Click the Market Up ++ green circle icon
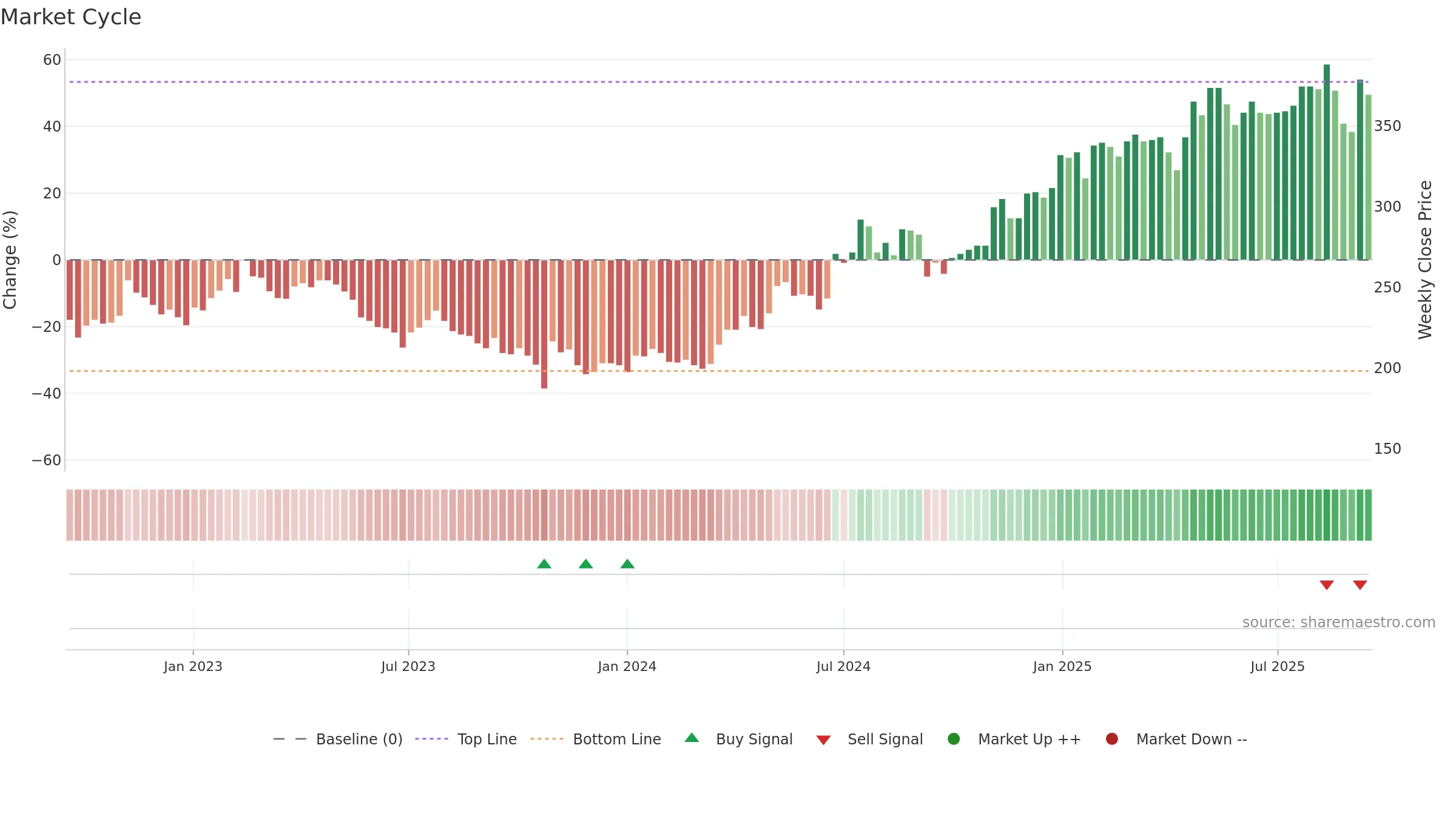Screen dimensions: 1456x819 (x=954, y=739)
